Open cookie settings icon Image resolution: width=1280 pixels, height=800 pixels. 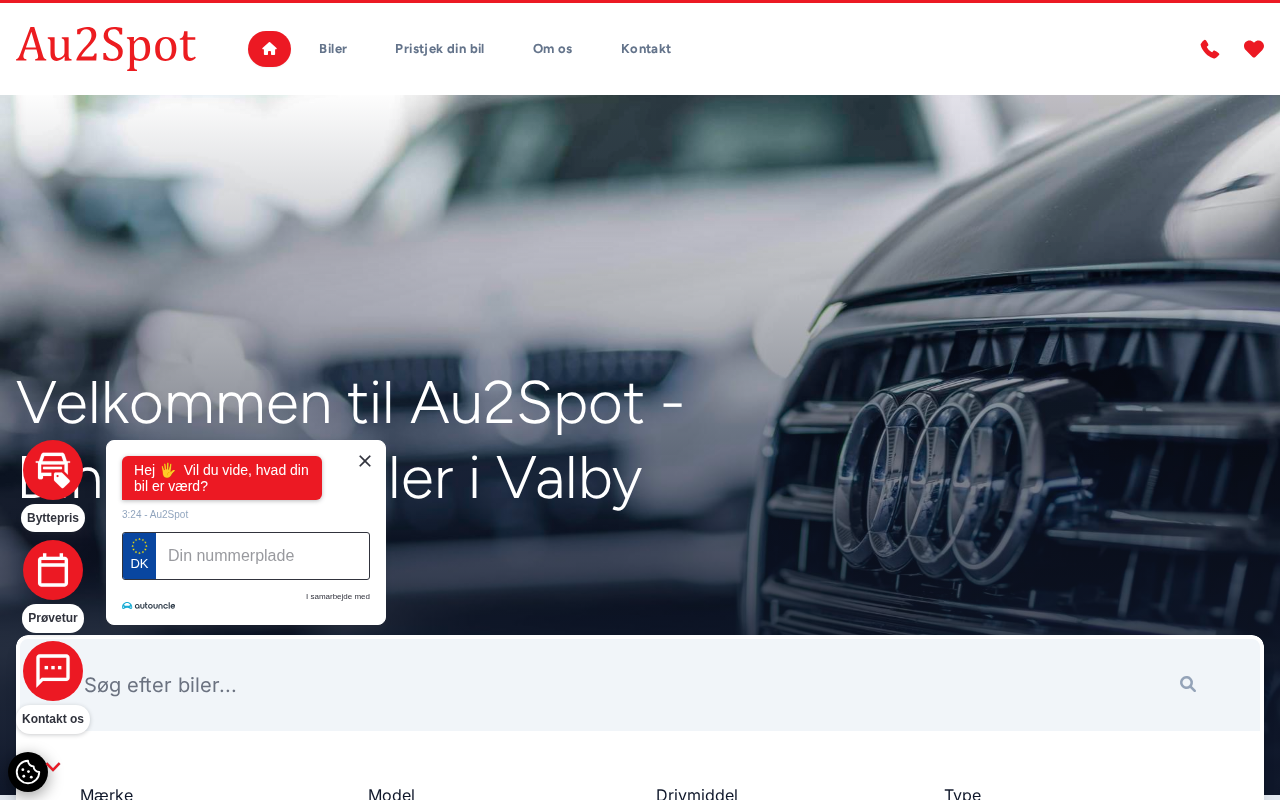(28, 772)
